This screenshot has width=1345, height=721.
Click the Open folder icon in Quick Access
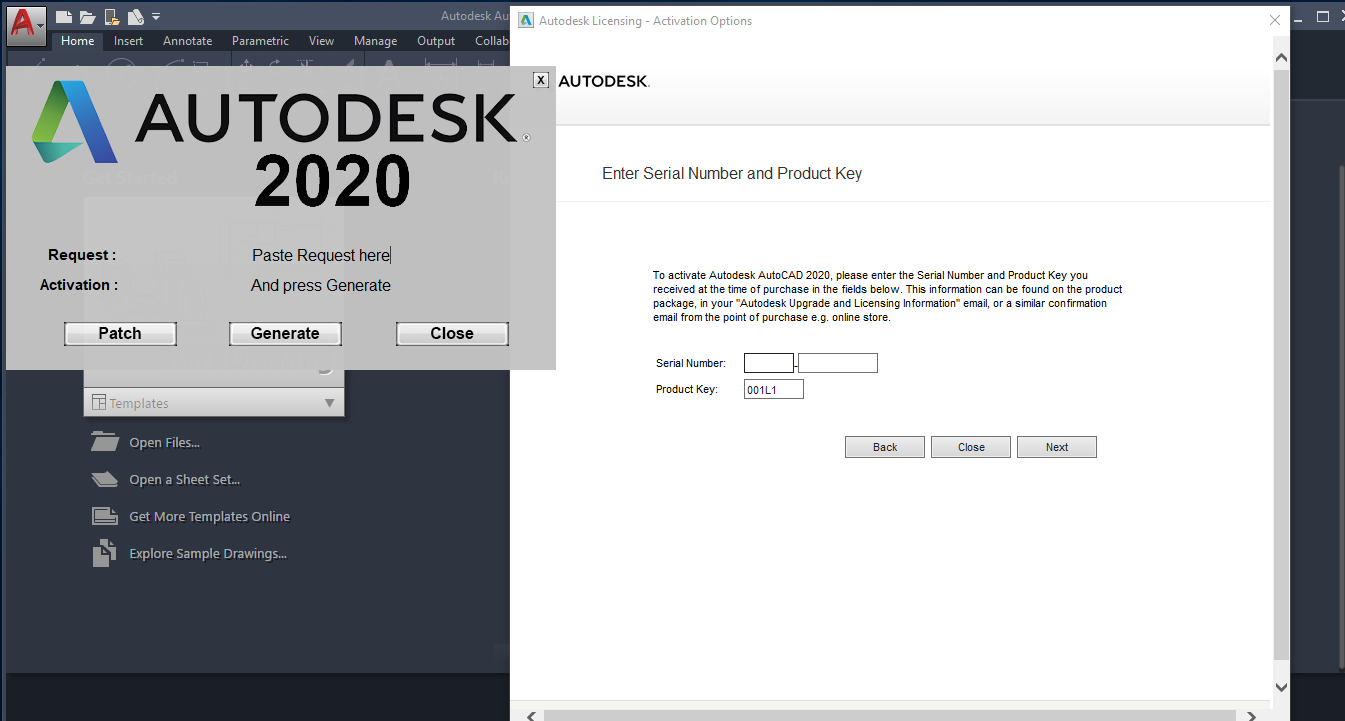coord(87,16)
